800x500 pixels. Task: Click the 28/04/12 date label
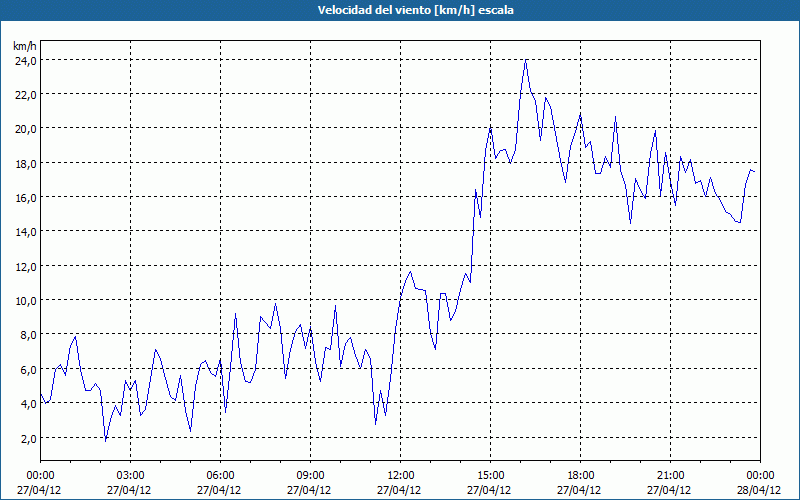point(760,490)
